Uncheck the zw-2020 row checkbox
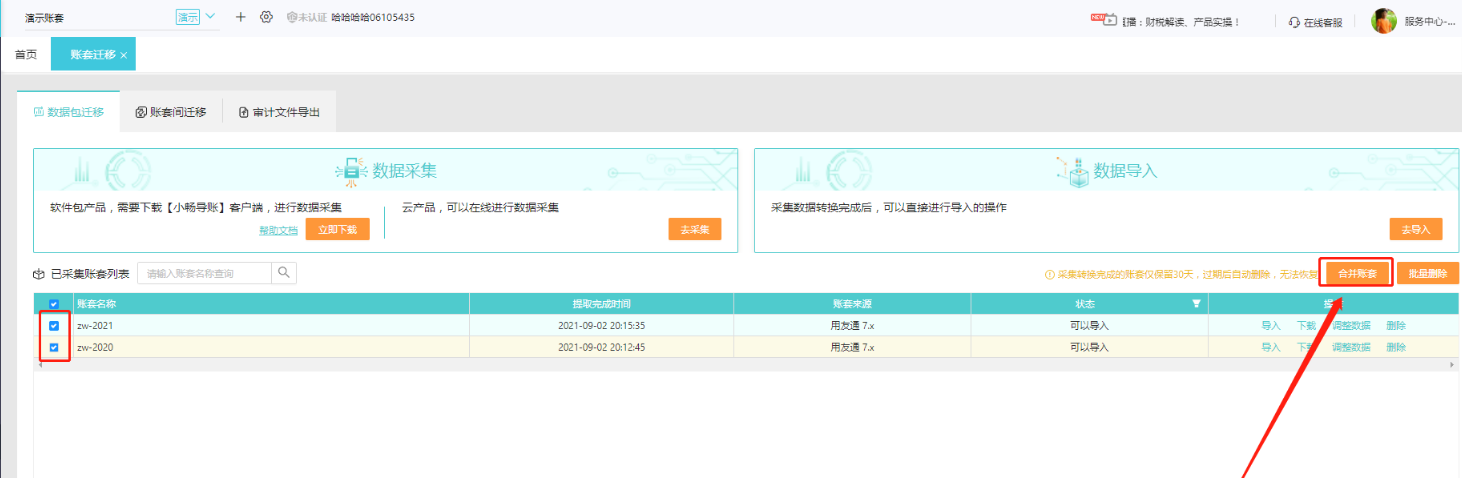This screenshot has height=478, width=1462. [54, 348]
